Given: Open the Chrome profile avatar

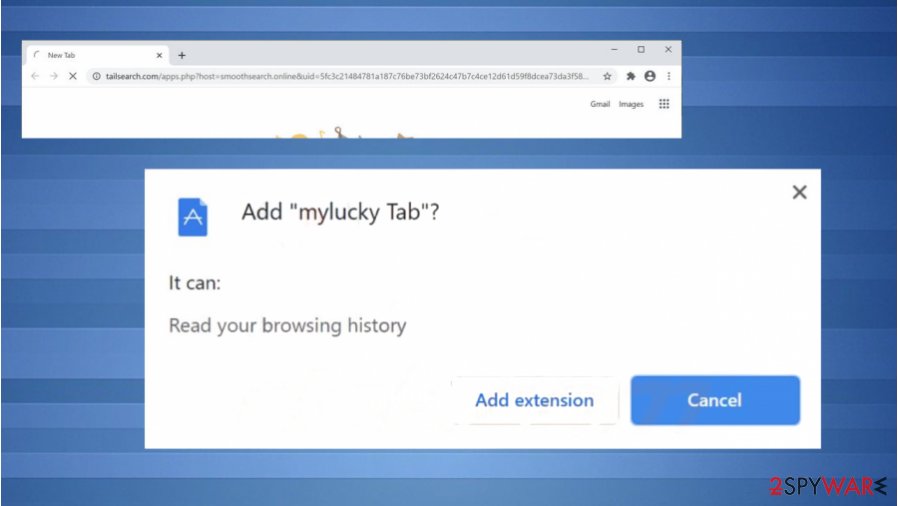Looking at the screenshot, I should [x=649, y=76].
